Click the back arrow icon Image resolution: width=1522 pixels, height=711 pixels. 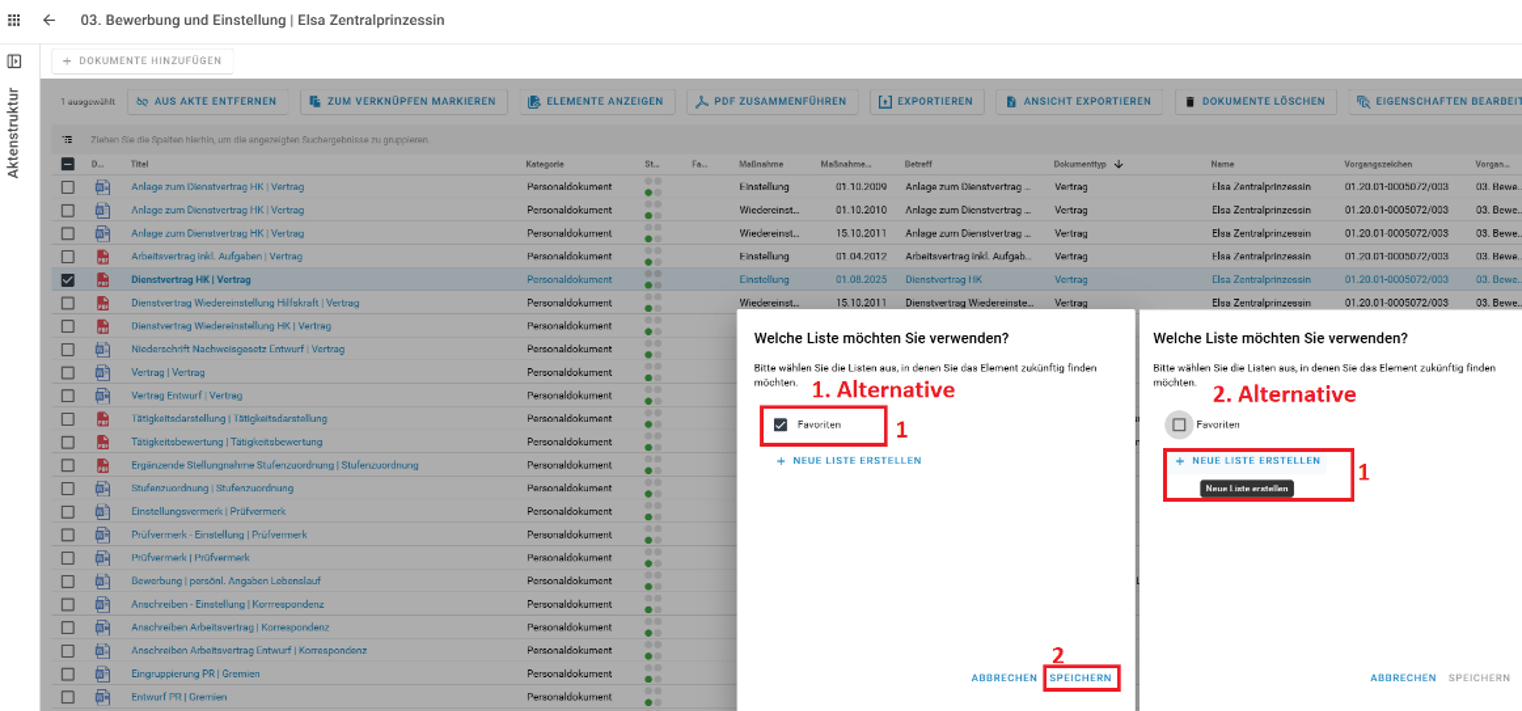click(x=49, y=20)
